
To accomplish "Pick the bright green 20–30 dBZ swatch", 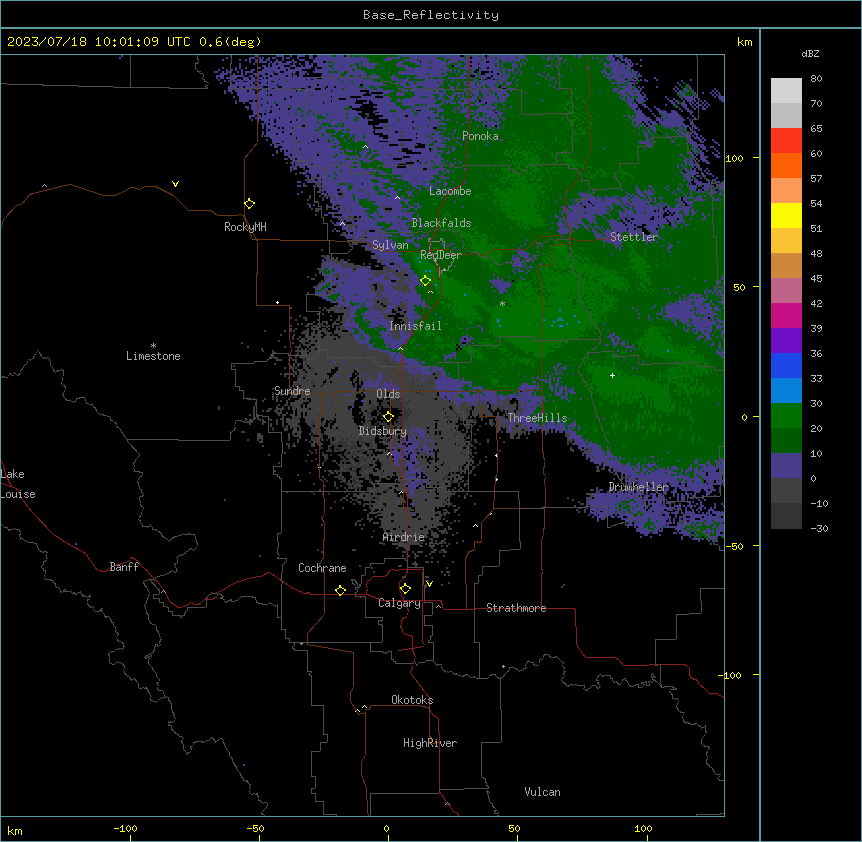I will [x=786, y=416].
